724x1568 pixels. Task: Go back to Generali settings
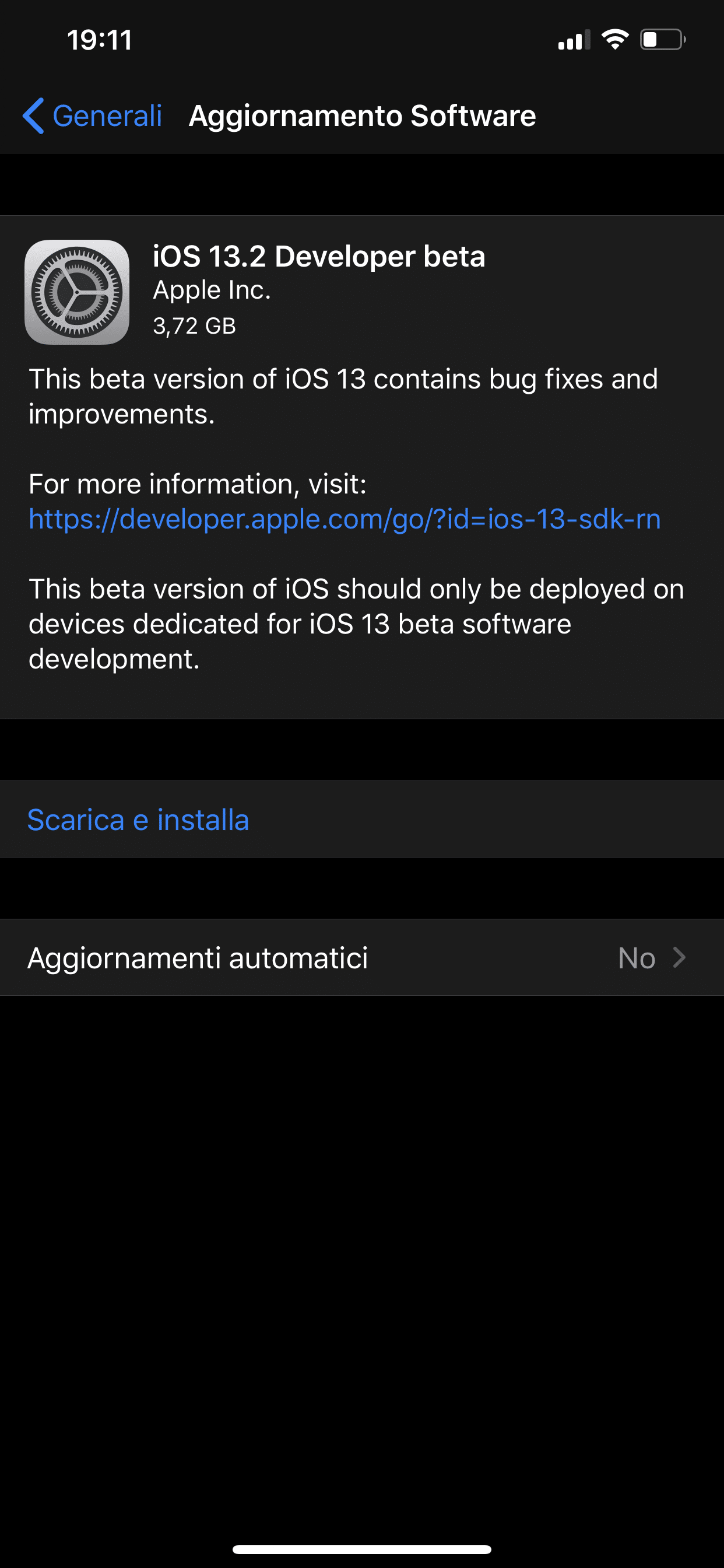pyautogui.click(x=93, y=116)
